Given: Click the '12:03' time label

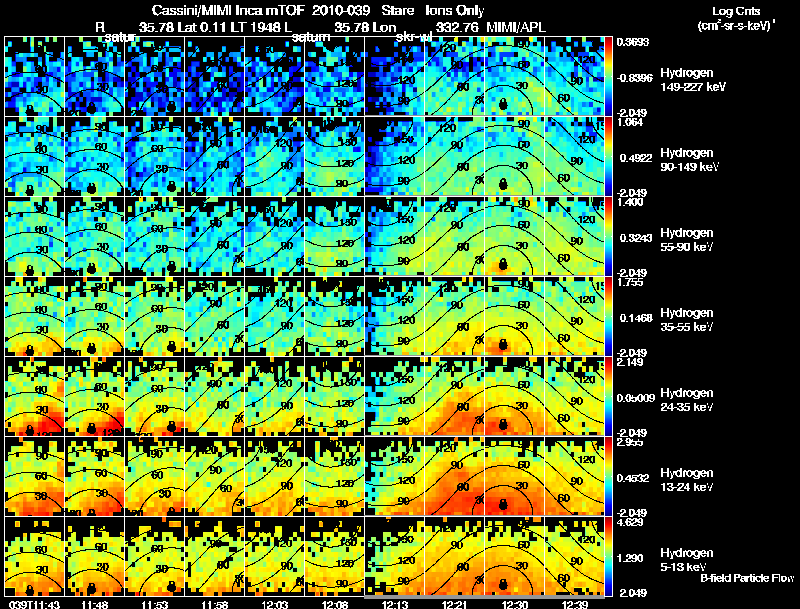Looking at the screenshot, I should point(274,604).
